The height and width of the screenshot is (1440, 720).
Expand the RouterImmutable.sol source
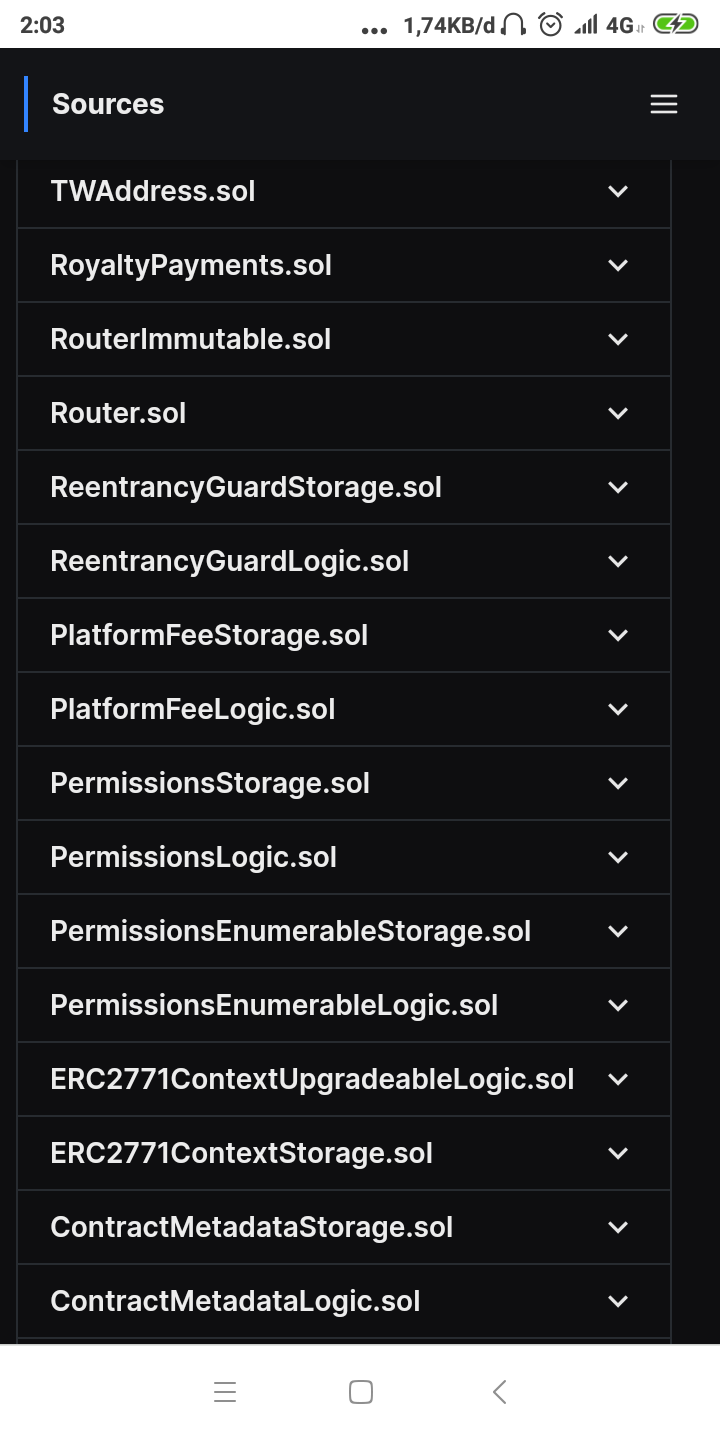point(190,339)
